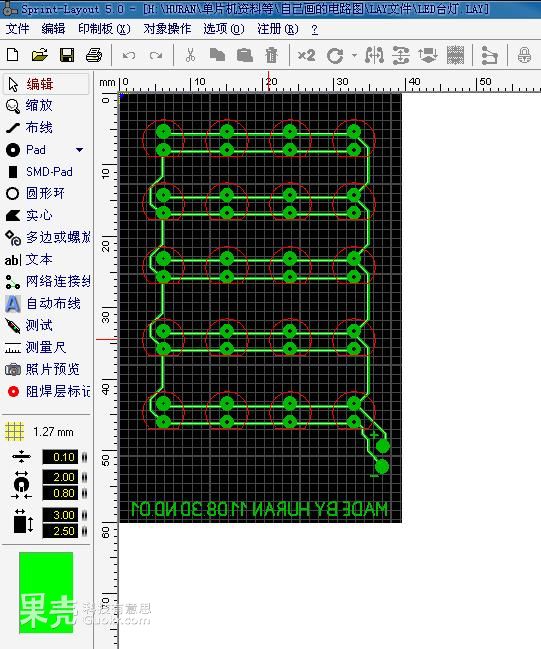Click the x2 duplicate icon
The width and height of the screenshot is (541, 649).
[306, 55]
